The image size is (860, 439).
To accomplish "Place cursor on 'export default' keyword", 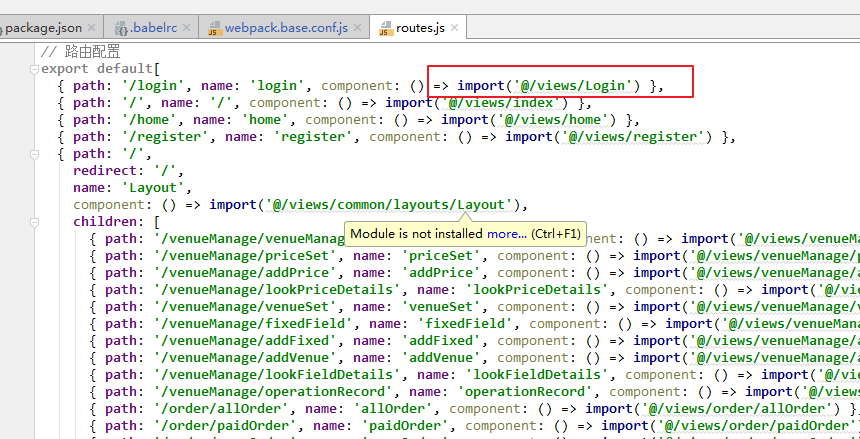I will tap(97, 69).
